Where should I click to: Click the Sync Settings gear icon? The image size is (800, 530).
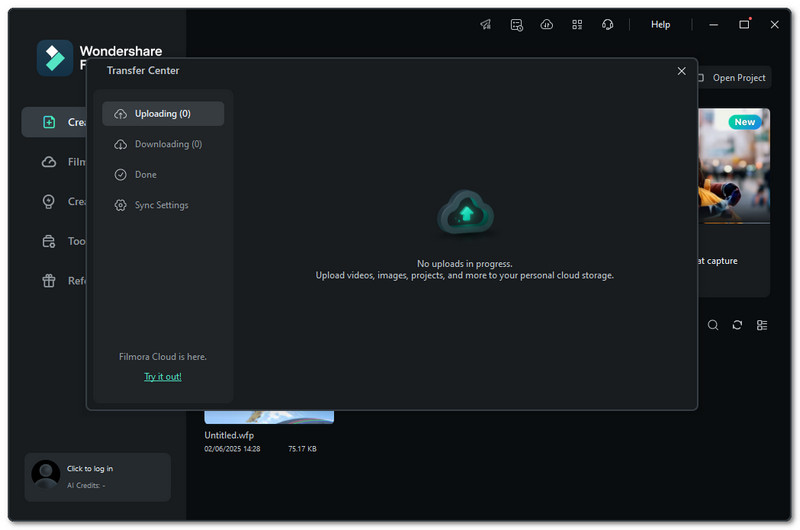point(120,205)
